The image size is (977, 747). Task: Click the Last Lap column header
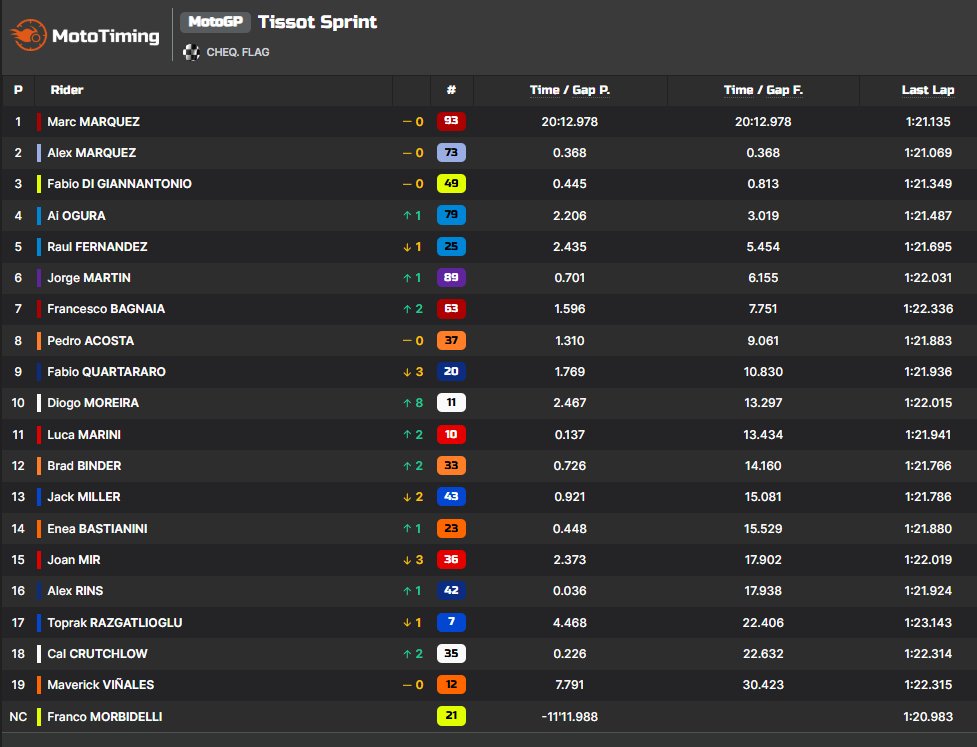[x=928, y=90]
